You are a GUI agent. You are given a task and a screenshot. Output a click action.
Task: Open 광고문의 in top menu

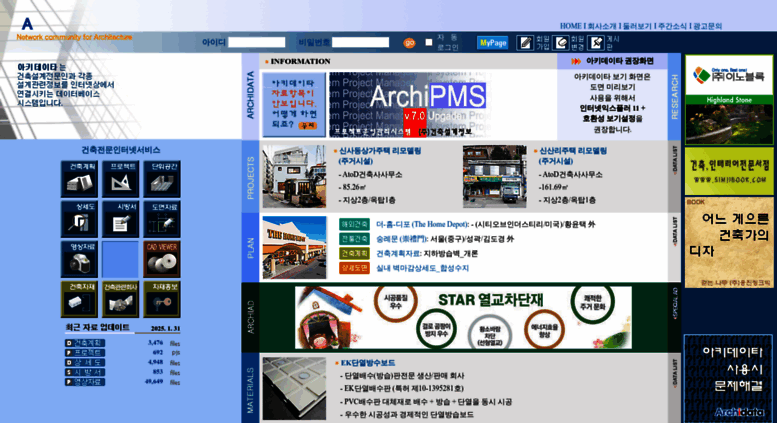(x=708, y=26)
